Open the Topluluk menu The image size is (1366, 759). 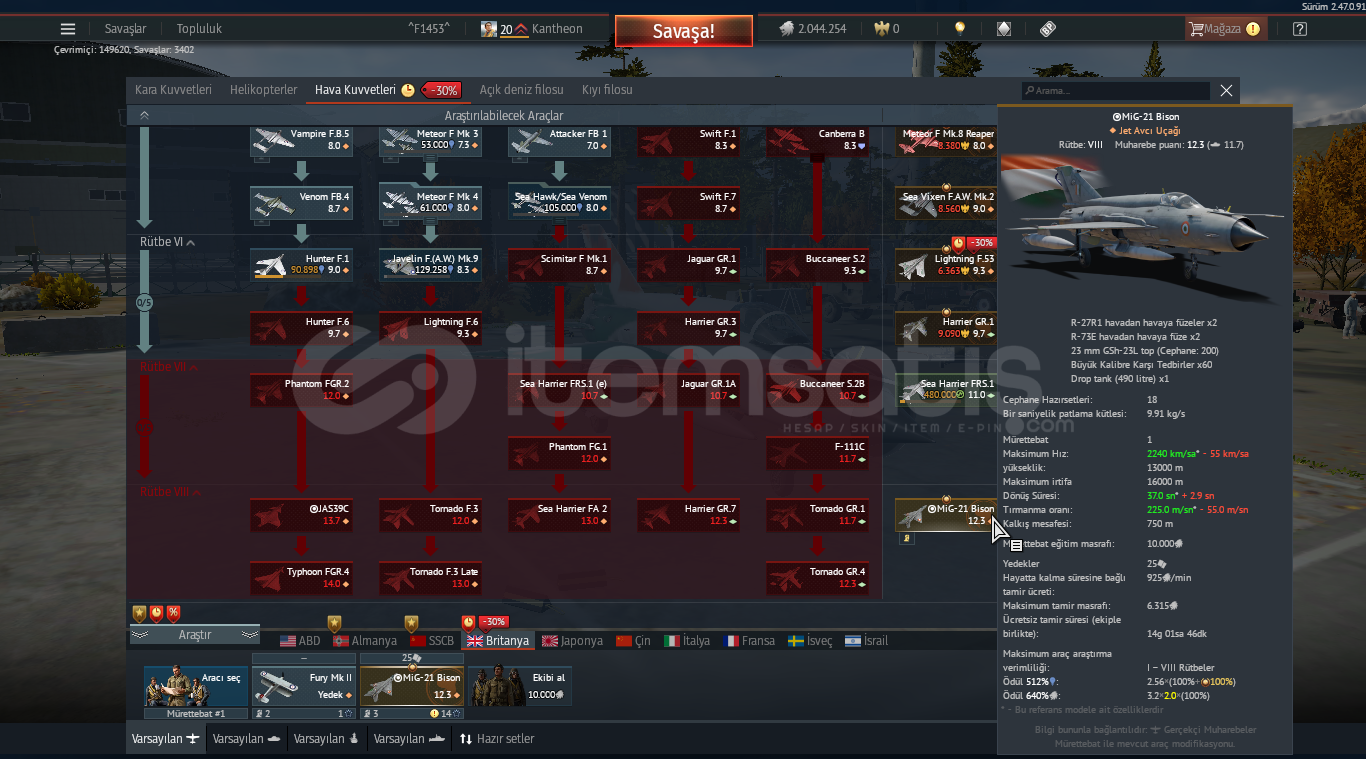point(199,29)
